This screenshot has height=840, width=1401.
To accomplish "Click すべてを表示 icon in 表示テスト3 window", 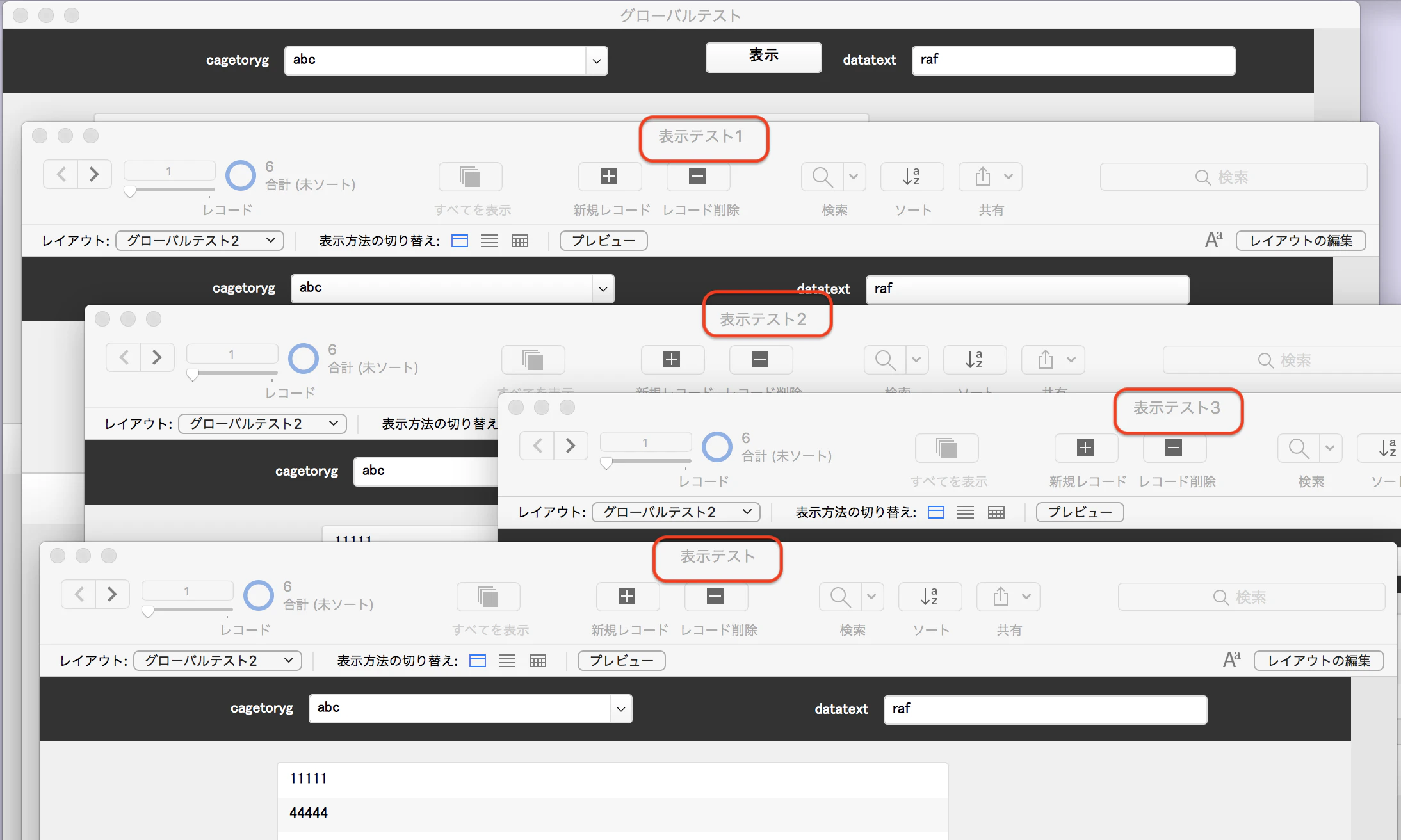I will point(946,448).
